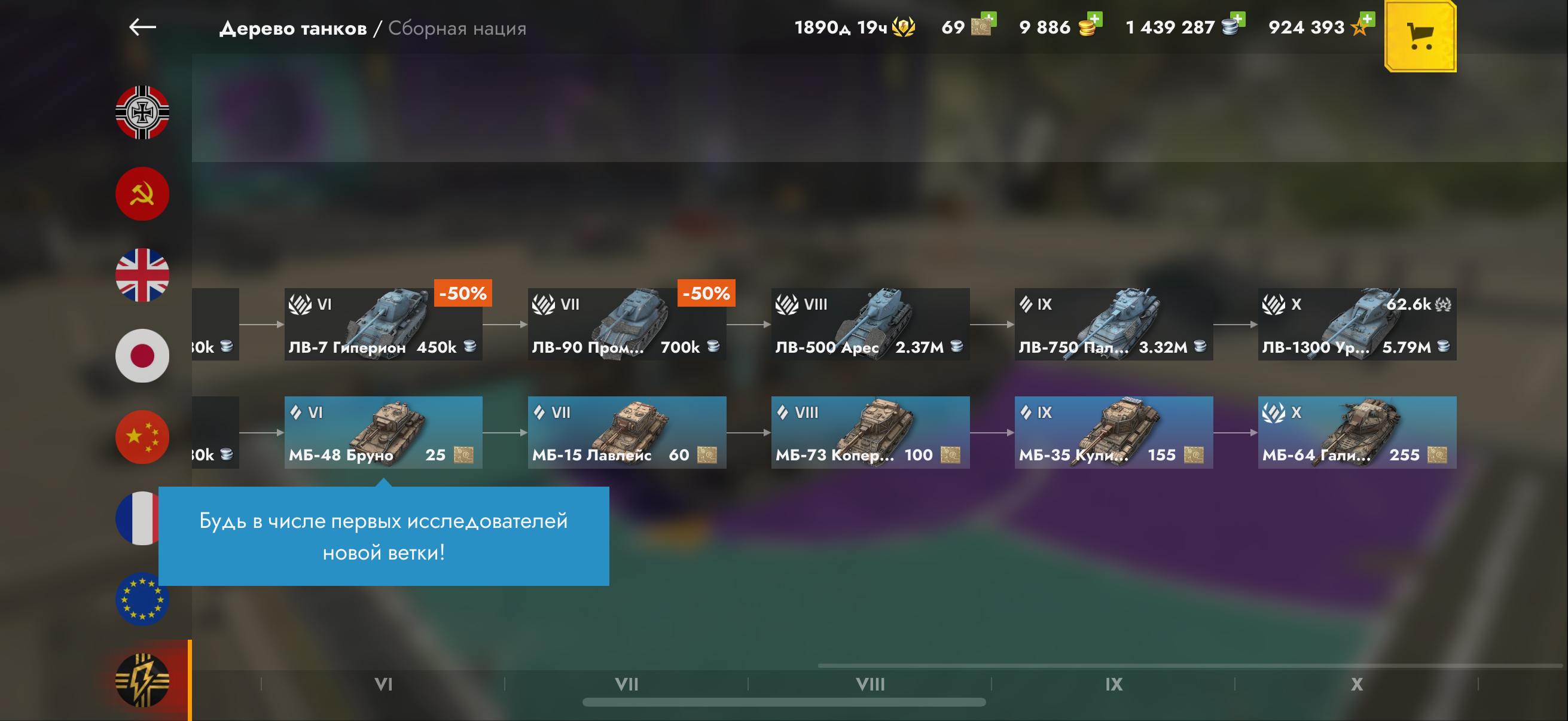Select the Germany nation flag
The height and width of the screenshot is (721, 1568).
pos(142,112)
